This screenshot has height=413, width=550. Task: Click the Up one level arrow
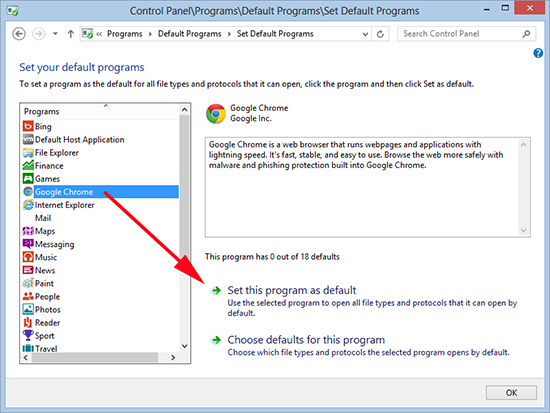[x=71, y=34]
